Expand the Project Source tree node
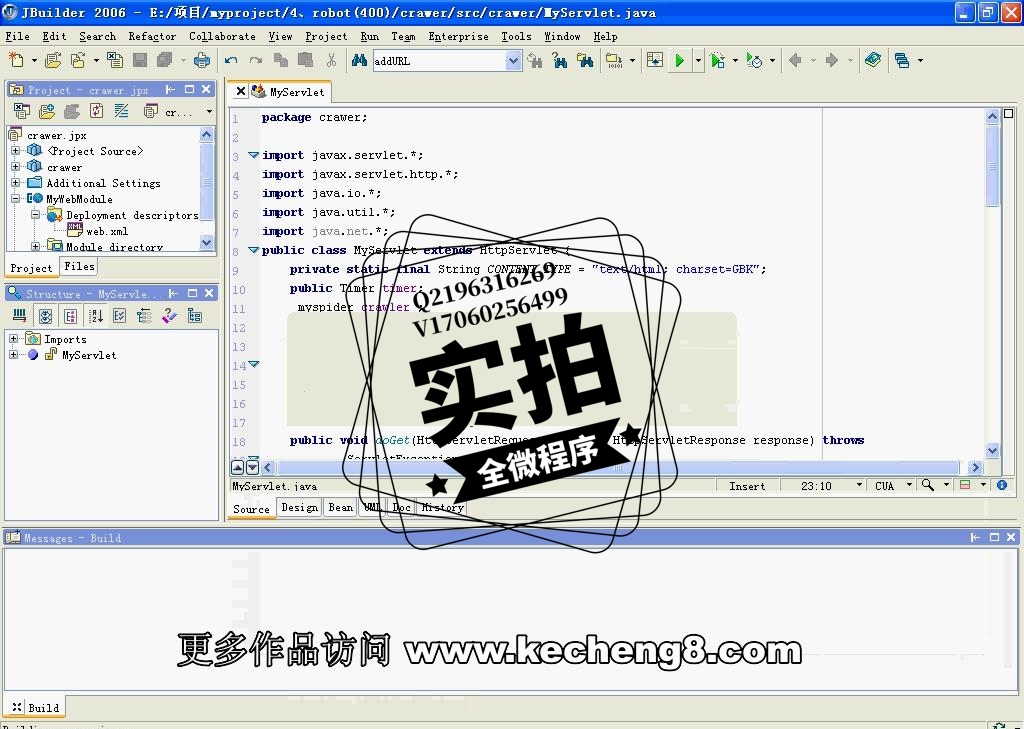This screenshot has width=1024, height=729. coord(16,151)
